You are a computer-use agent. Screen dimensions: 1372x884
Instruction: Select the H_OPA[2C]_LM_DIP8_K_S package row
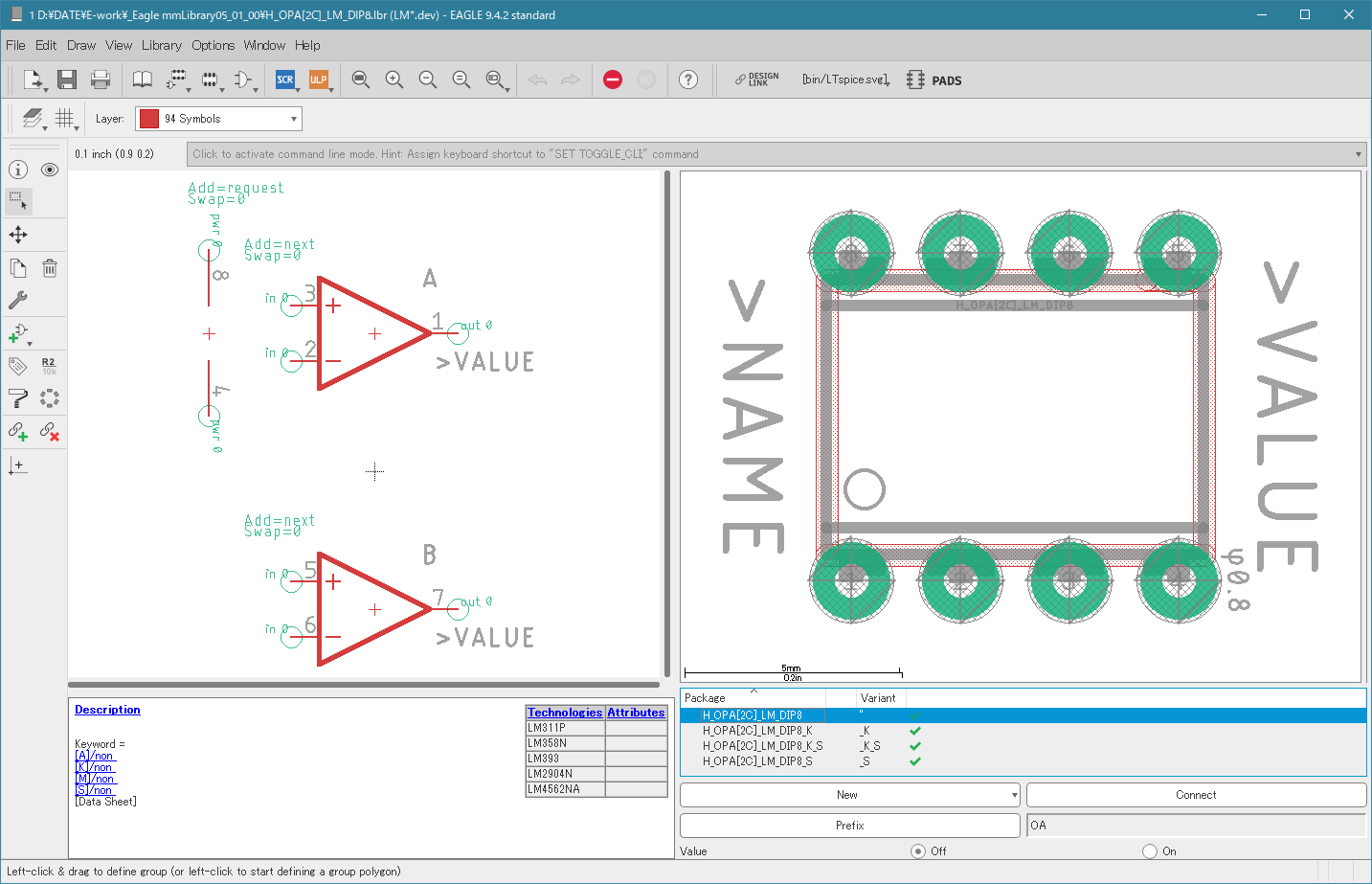pos(762,746)
